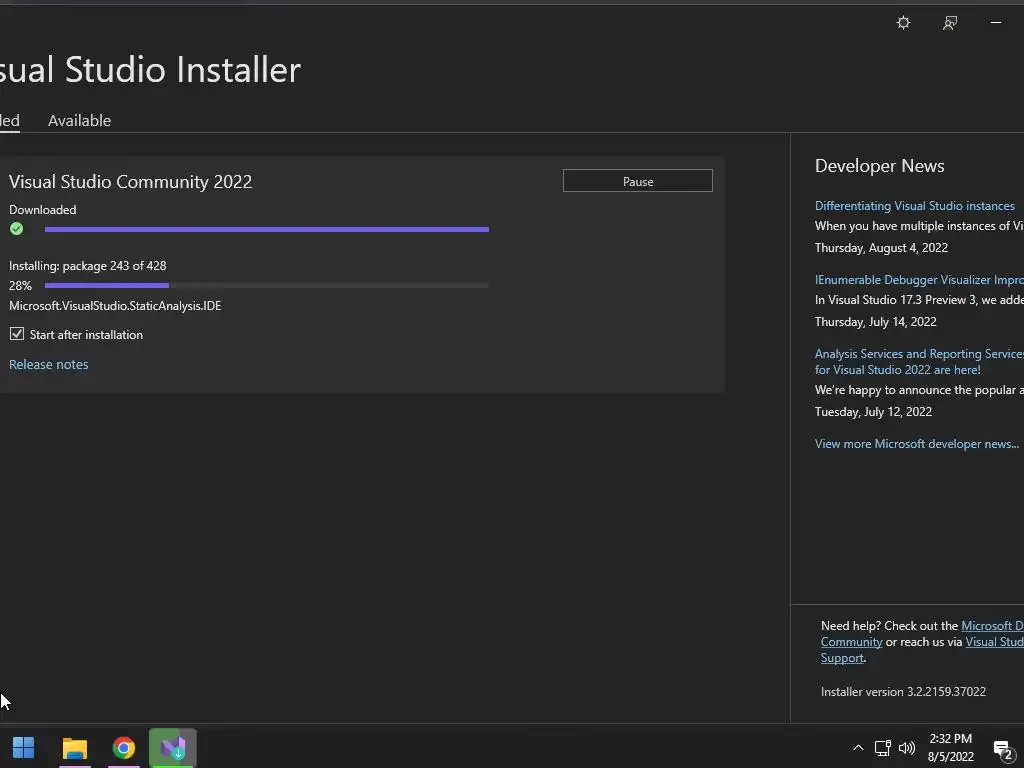Click the Downloaded progress bar

(266, 229)
